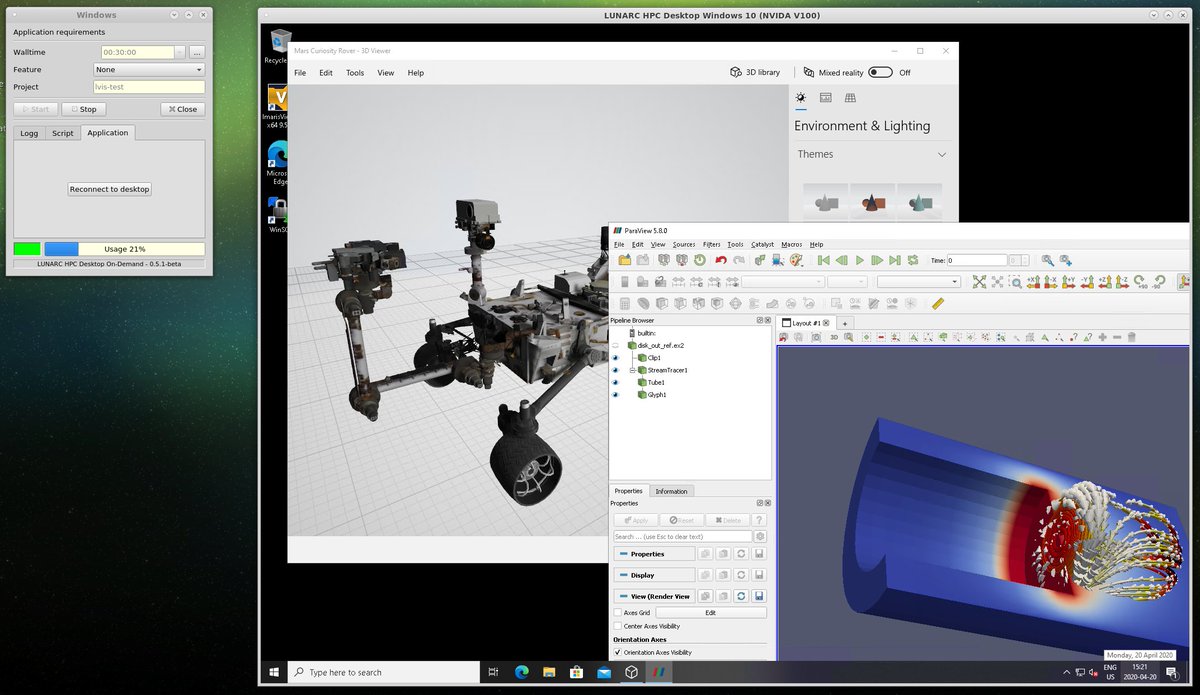Open the color array dropdown in ParaView
The height and width of the screenshot is (695, 1200).
tap(783, 282)
